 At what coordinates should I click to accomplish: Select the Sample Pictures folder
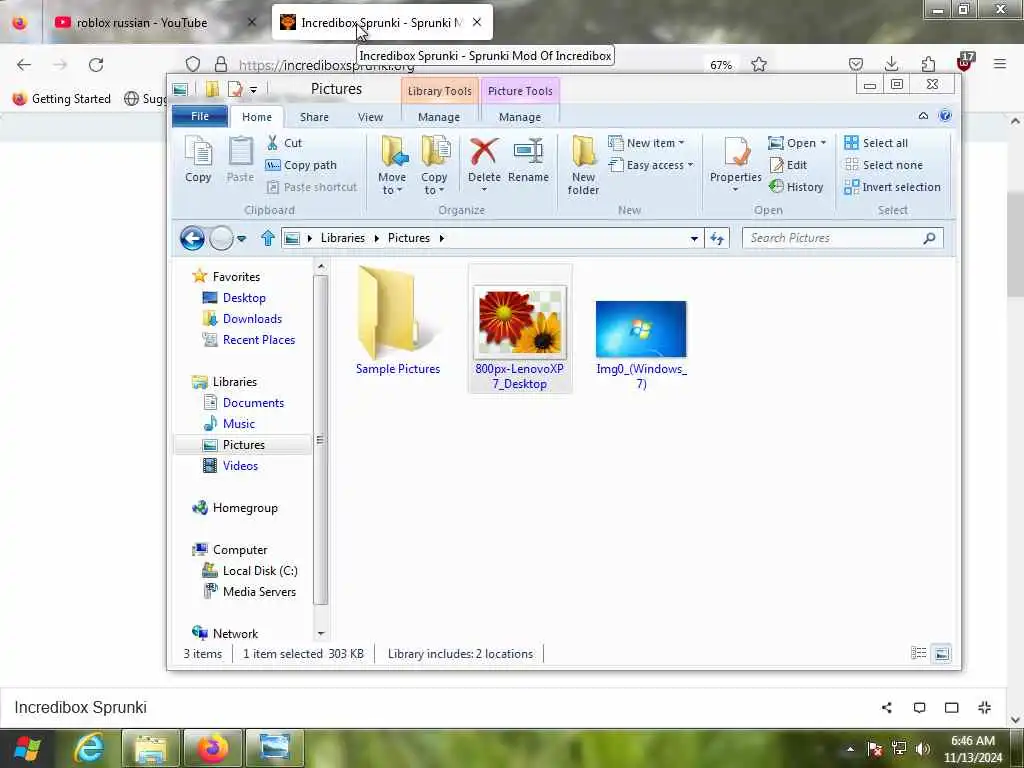click(398, 320)
